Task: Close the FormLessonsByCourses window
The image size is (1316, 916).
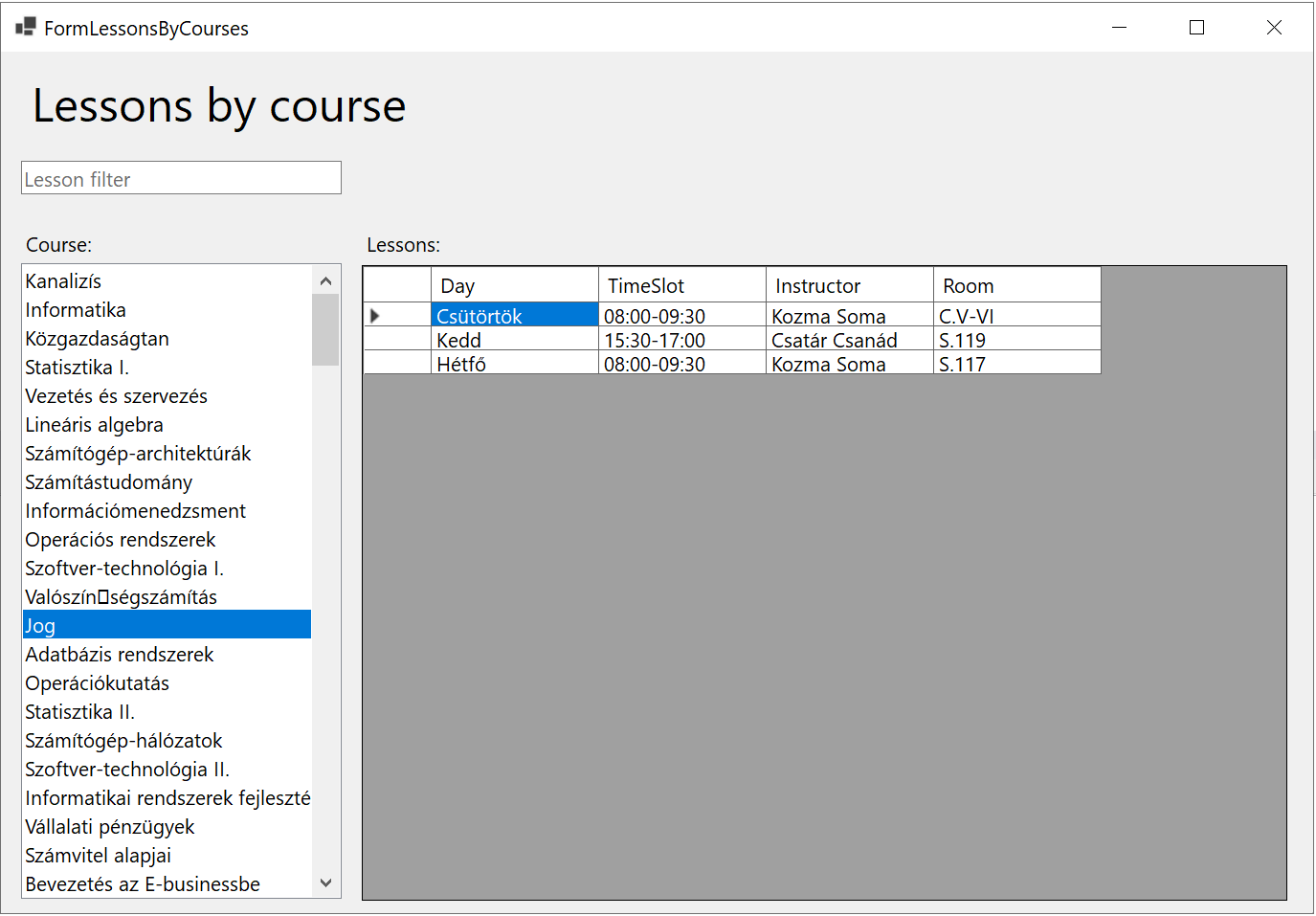Action: pyautogui.click(x=1274, y=27)
